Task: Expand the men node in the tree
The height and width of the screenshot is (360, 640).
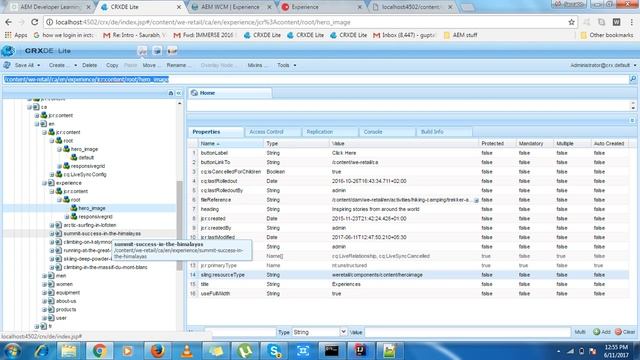Action: coord(44,276)
